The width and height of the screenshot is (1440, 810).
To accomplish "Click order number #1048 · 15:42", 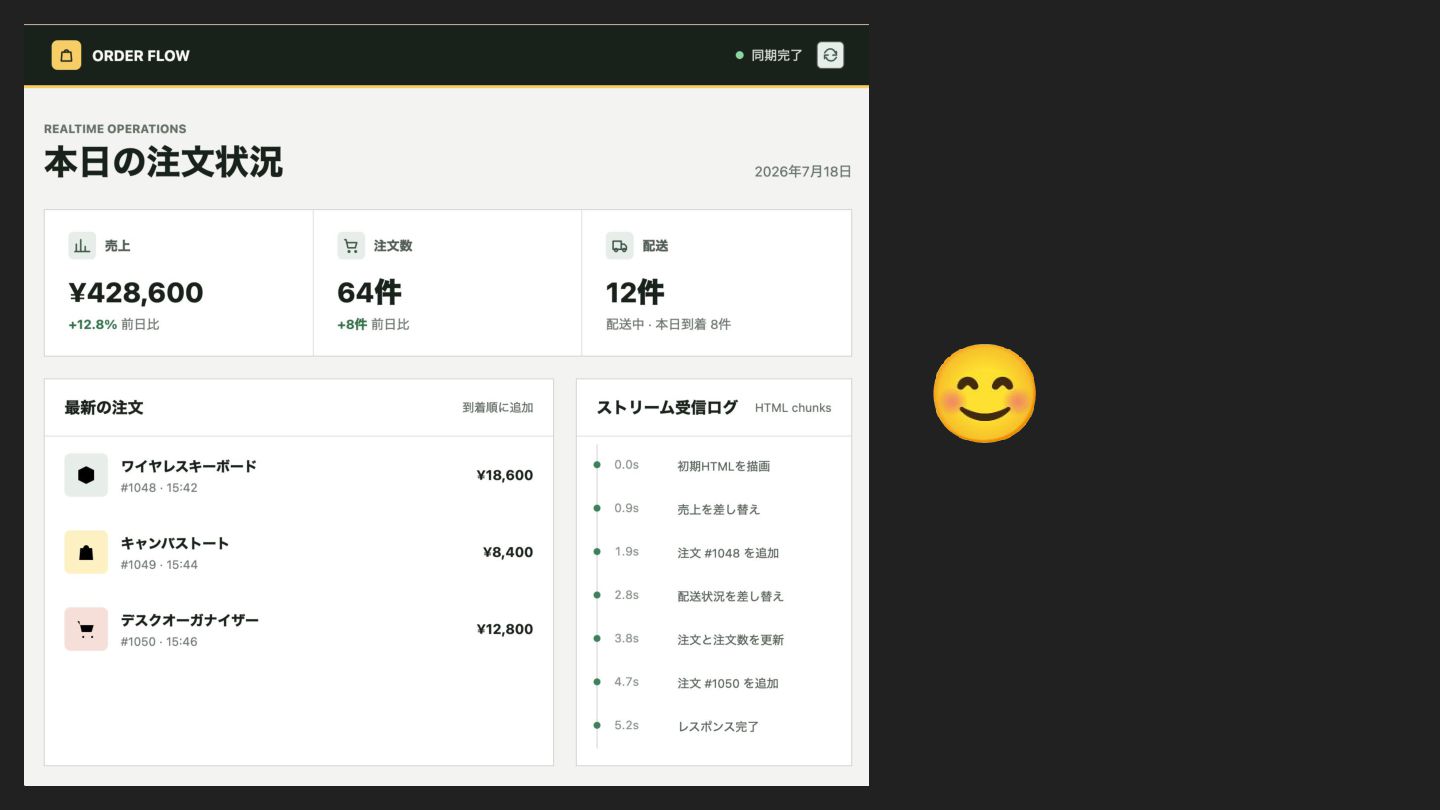I will click(x=159, y=488).
